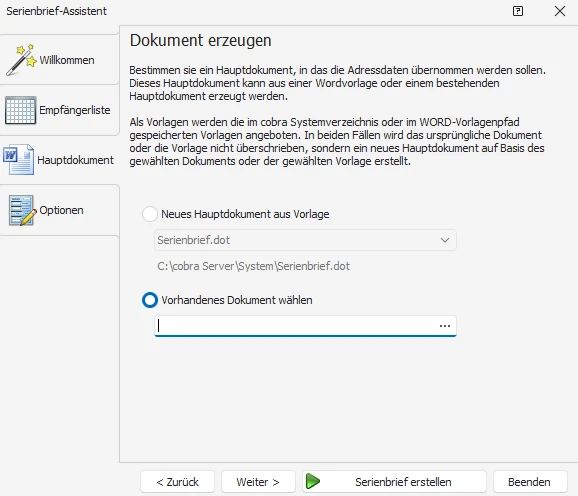Continue with the Weiter > button
The height and width of the screenshot is (496, 578).
point(258,482)
